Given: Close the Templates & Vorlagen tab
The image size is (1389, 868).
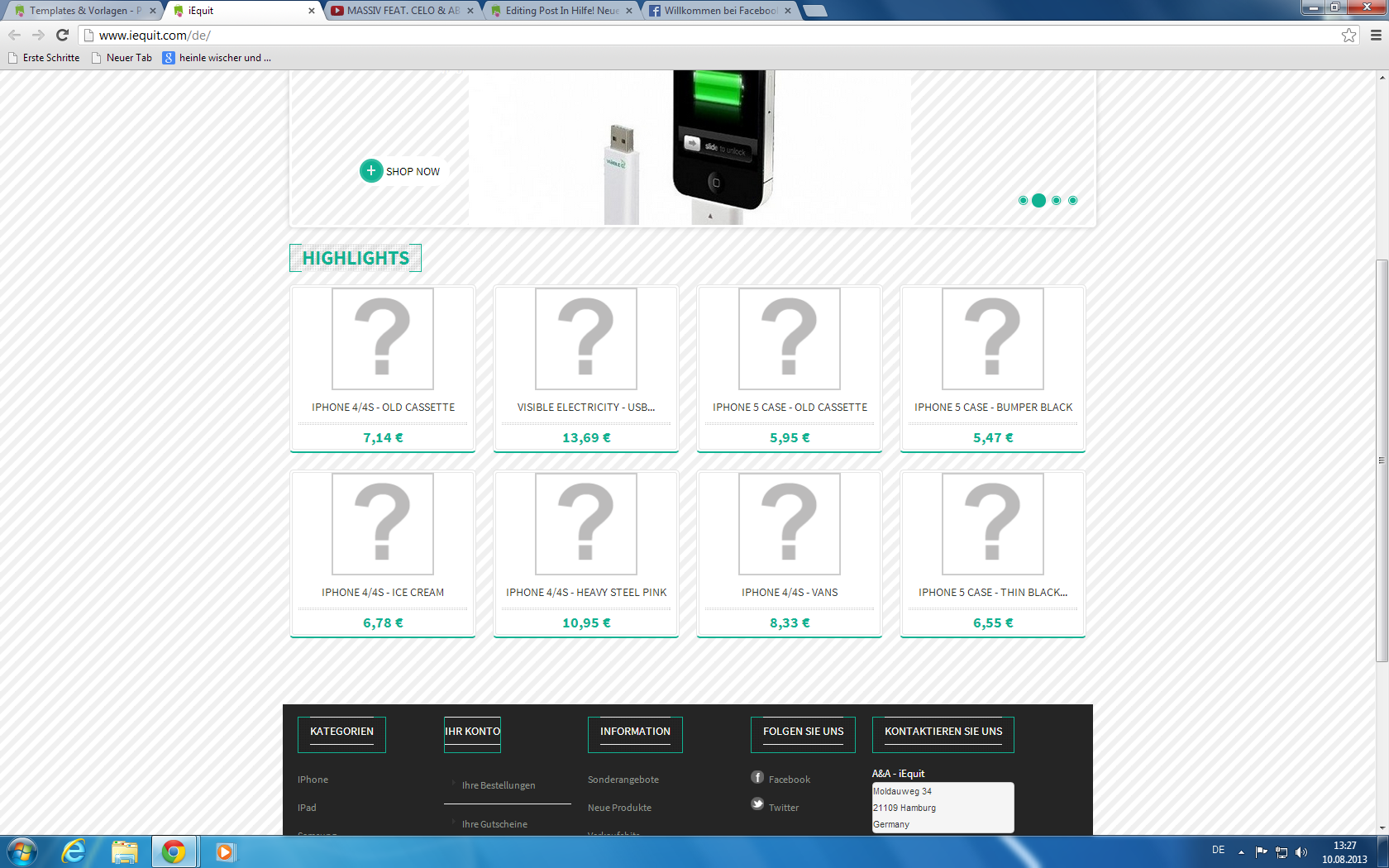Looking at the screenshot, I should [153, 11].
